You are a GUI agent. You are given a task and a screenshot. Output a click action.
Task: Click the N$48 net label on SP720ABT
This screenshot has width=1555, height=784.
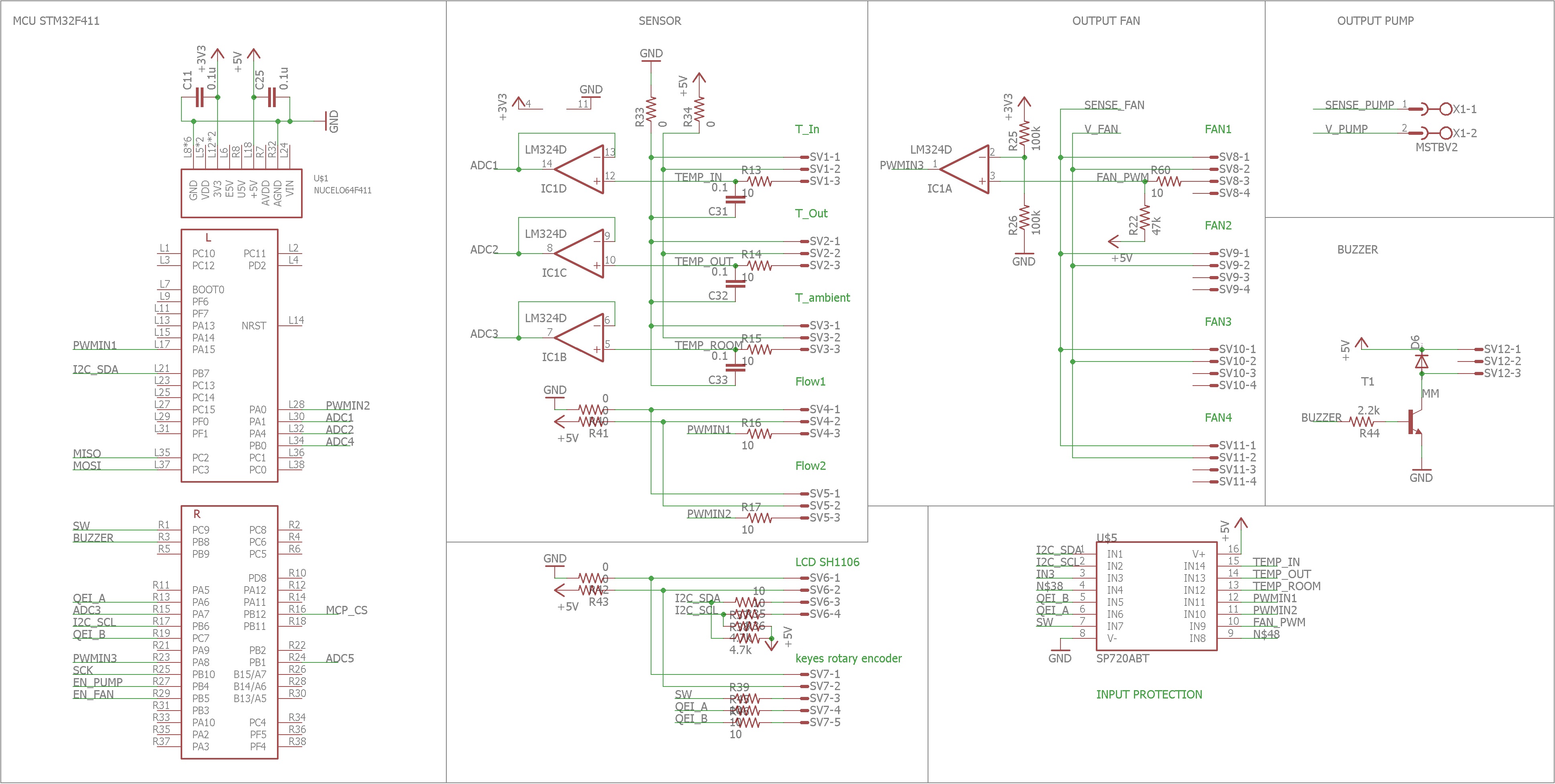[1266, 634]
